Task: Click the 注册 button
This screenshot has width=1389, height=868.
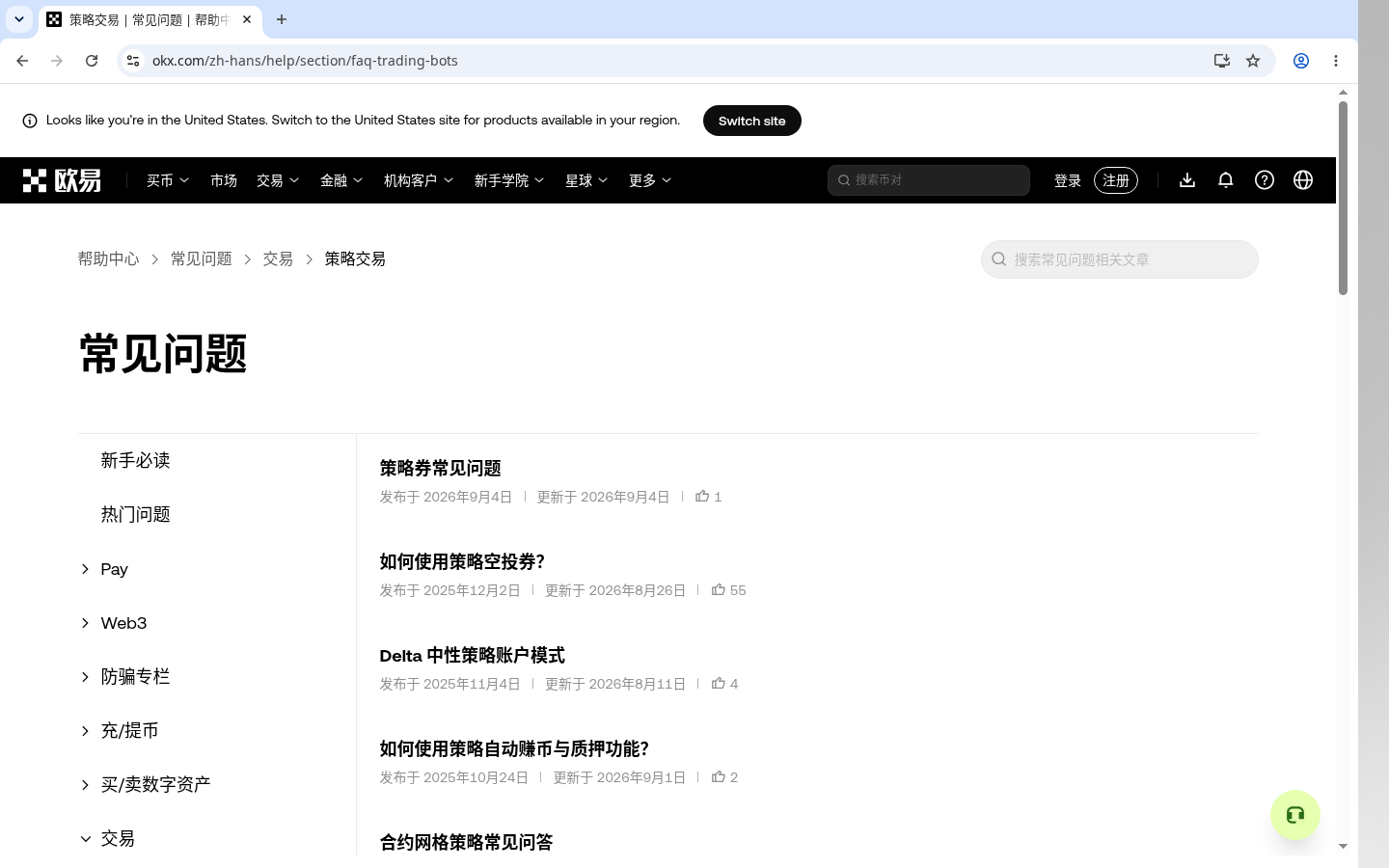Action: (x=1116, y=180)
